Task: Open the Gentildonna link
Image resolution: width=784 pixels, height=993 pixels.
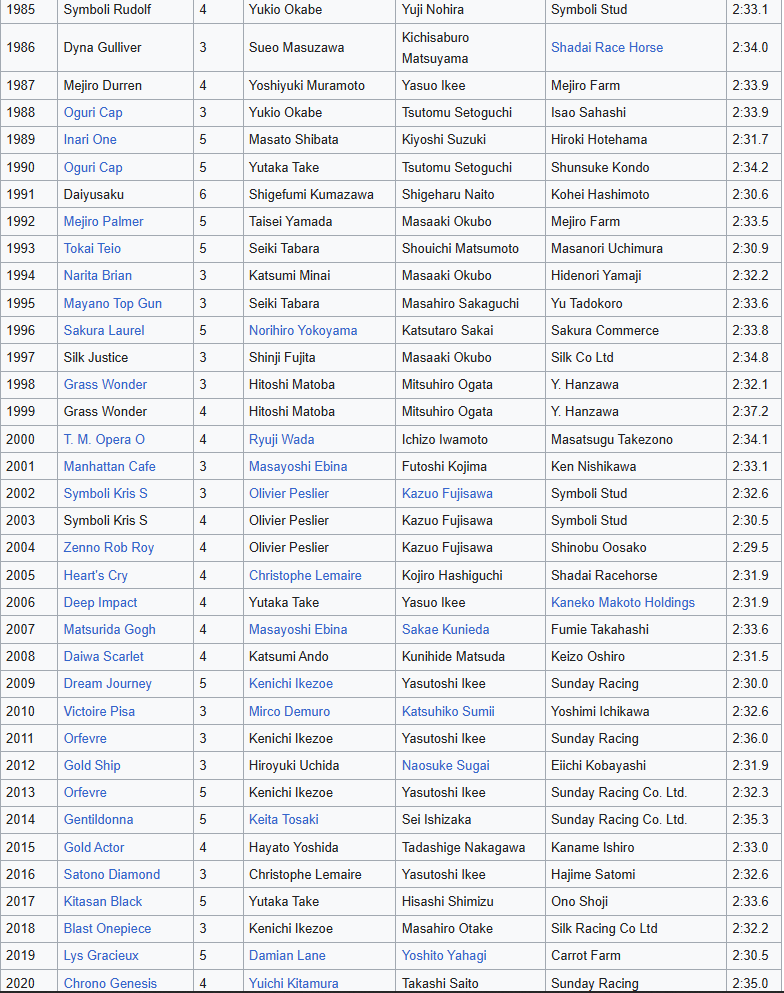Action: 98,819
